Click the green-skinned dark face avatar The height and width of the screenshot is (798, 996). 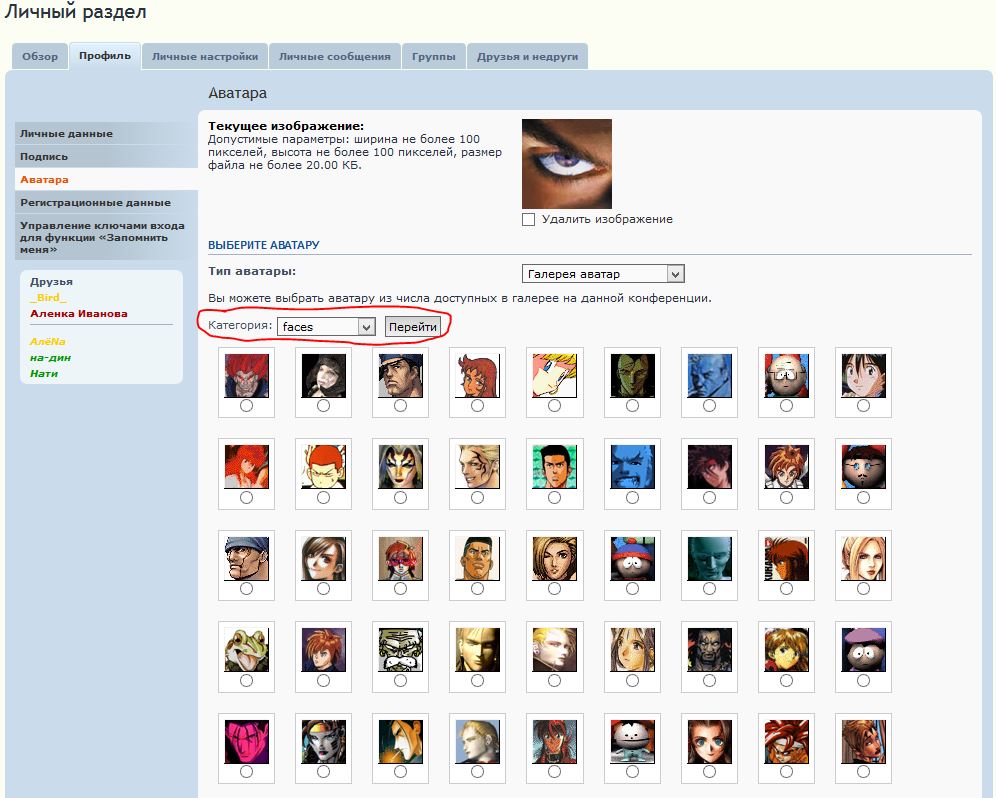(632, 375)
